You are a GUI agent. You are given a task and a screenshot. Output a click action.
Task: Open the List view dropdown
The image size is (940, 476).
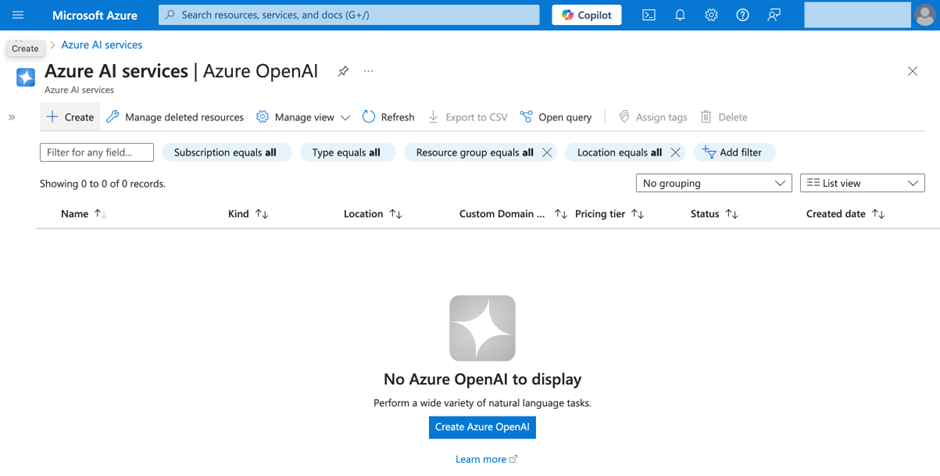pyautogui.click(x=862, y=183)
